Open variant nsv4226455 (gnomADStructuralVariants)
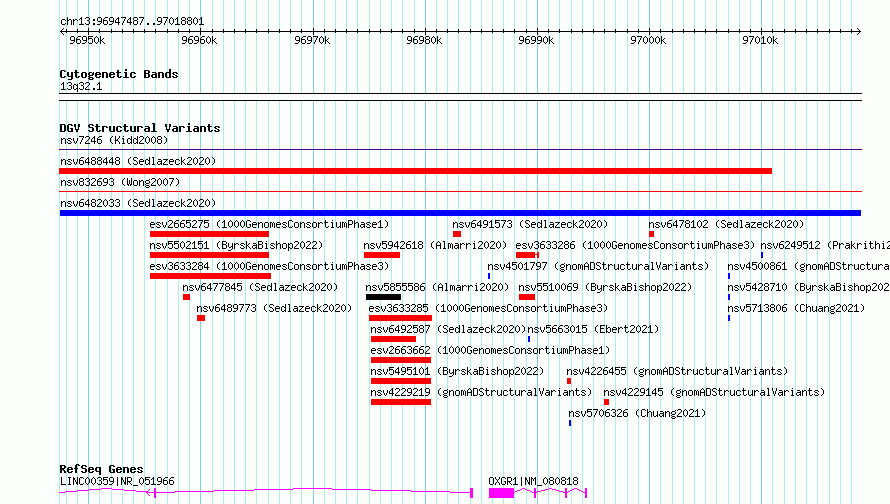 (x=677, y=371)
